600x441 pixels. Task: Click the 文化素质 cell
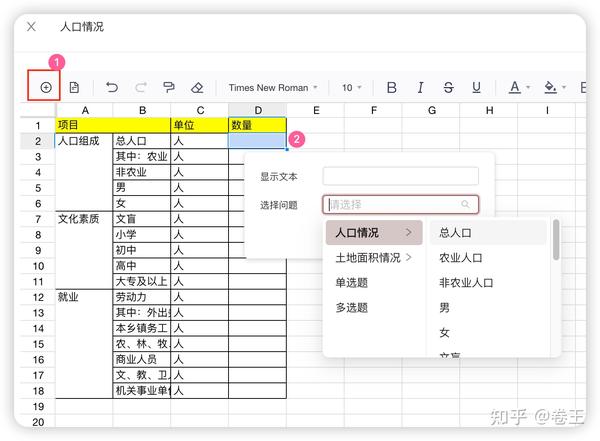84,250
